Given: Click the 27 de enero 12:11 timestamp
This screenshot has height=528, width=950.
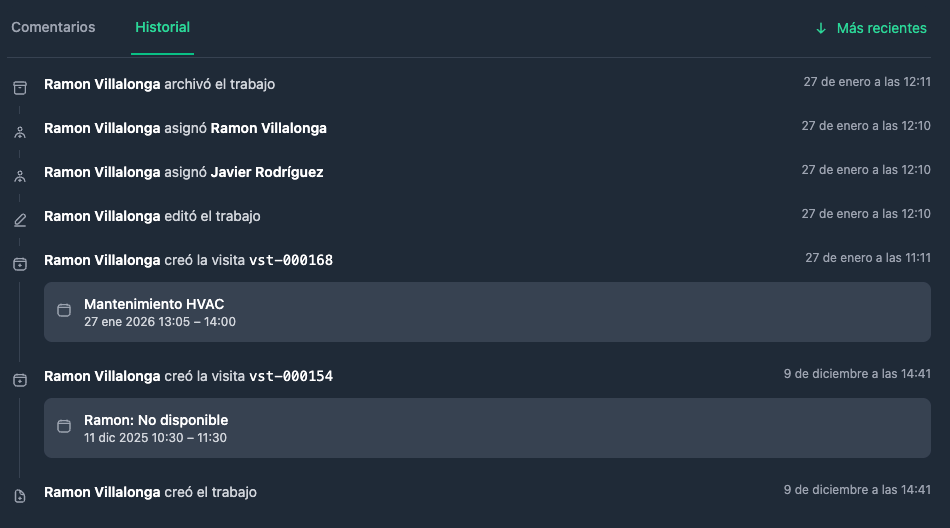Looking at the screenshot, I should tap(867, 82).
